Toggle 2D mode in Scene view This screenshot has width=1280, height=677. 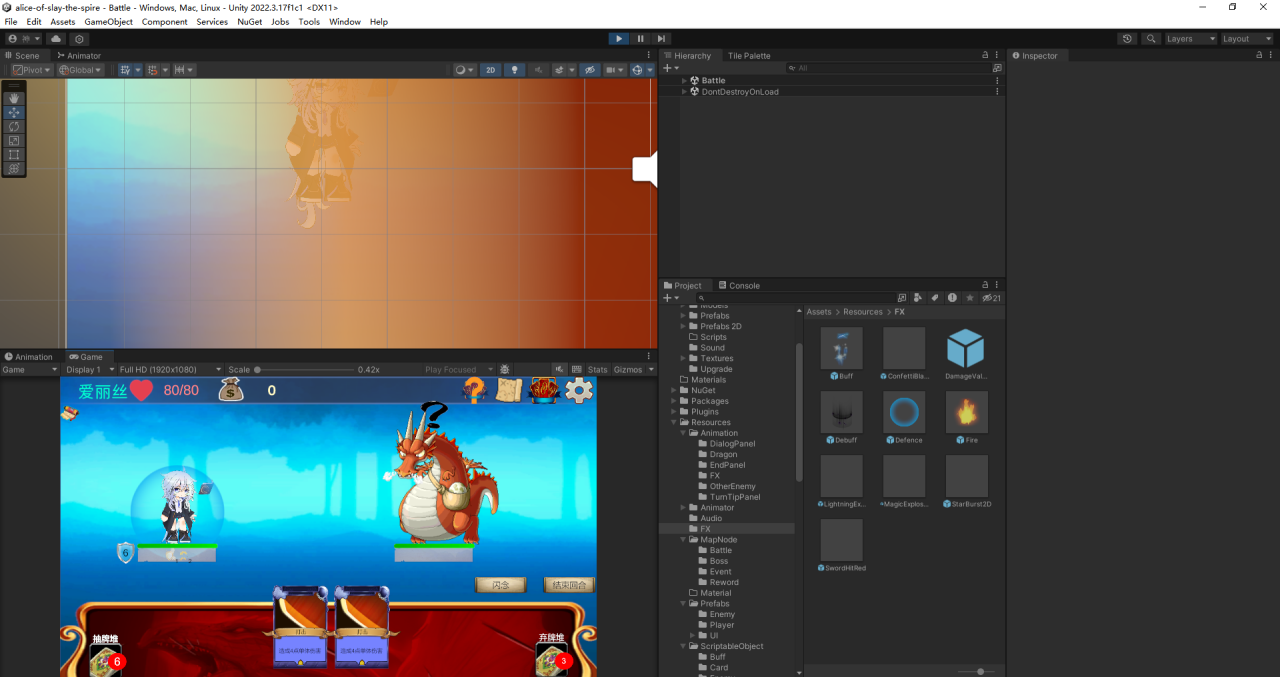pyautogui.click(x=490, y=70)
